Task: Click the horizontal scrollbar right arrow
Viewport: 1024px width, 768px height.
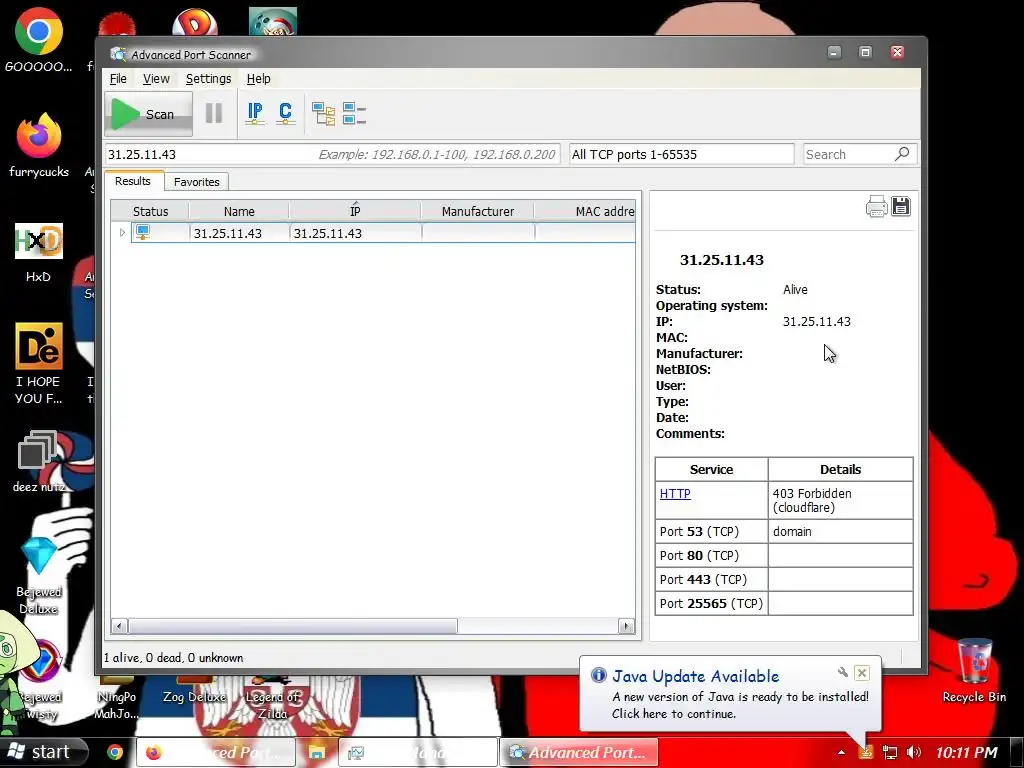Action: tap(626, 626)
